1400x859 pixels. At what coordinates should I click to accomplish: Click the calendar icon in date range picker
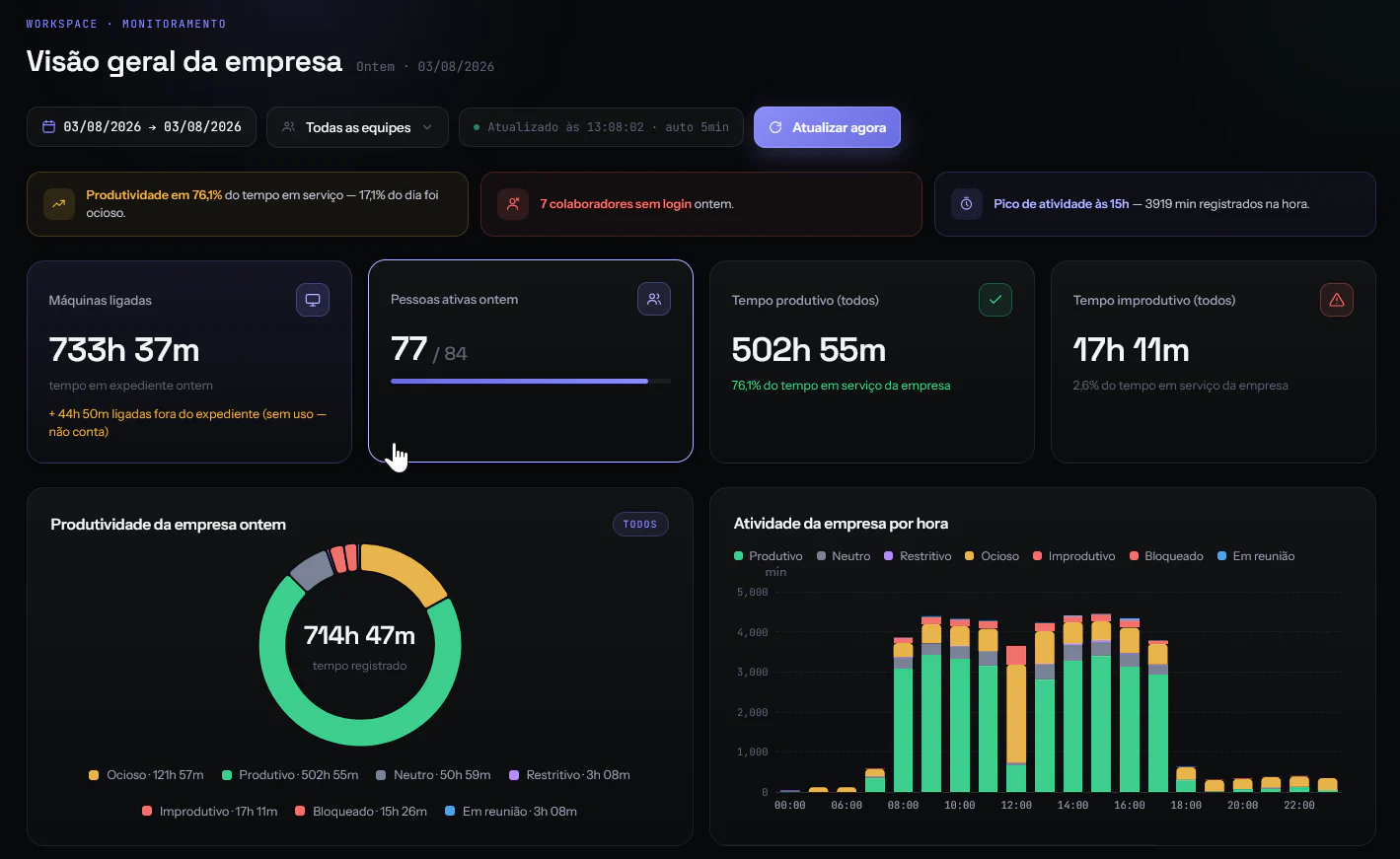pos(48,127)
